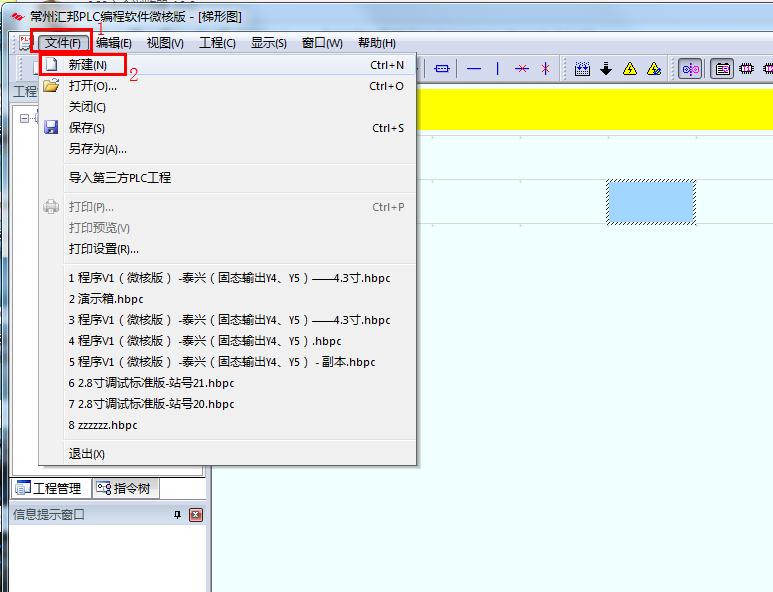This screenshot has width=773, height=592.
Task: Open the 工程(C) menu
Action: (217, 43)
